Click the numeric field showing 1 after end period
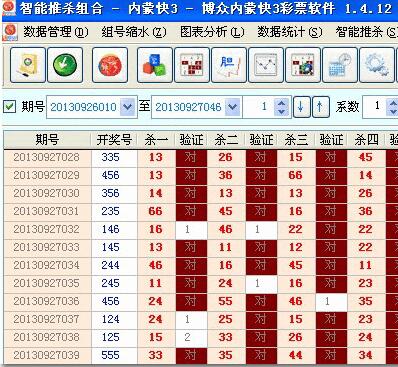 259,107
